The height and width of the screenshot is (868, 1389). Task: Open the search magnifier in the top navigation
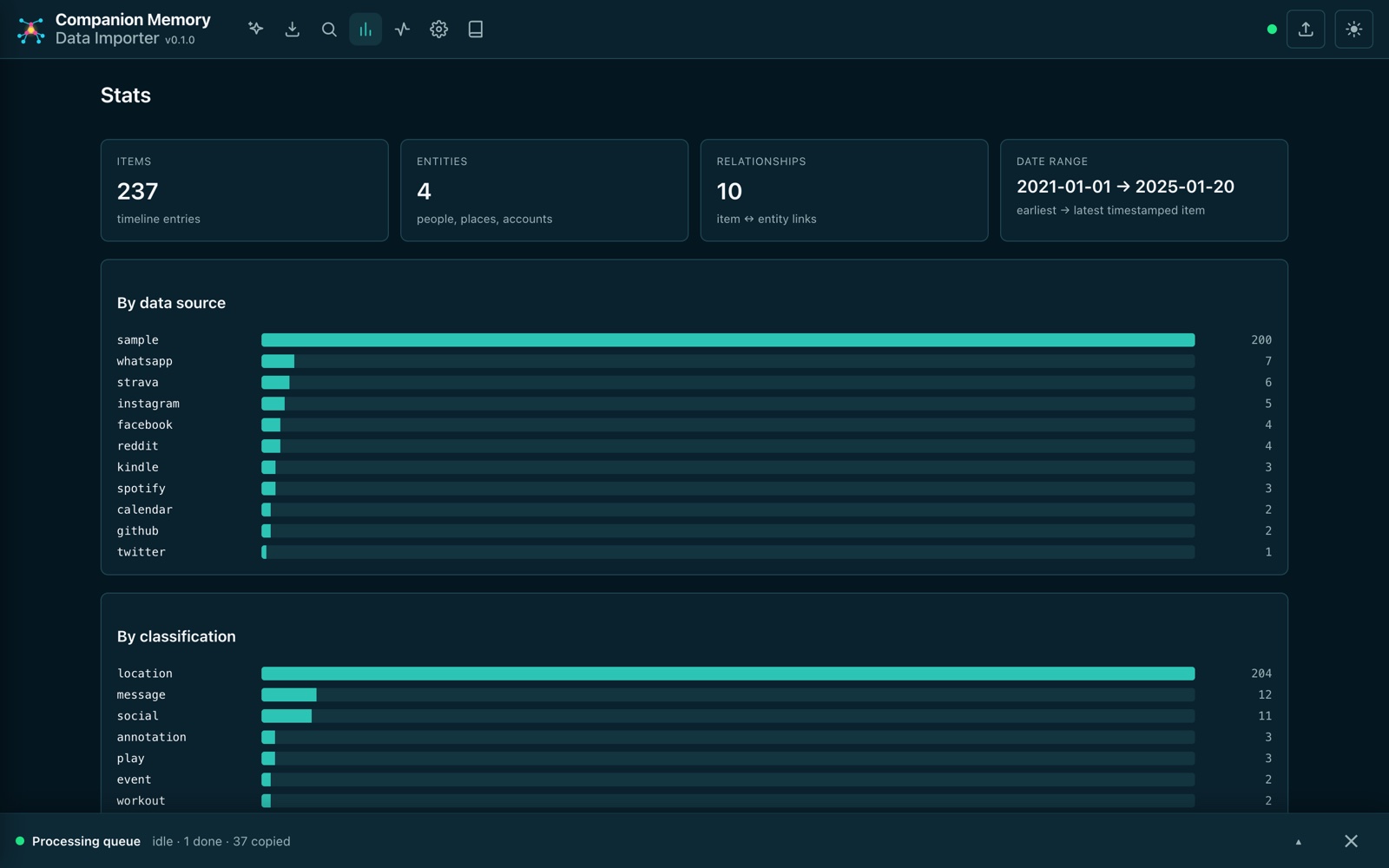pos(329,30)
